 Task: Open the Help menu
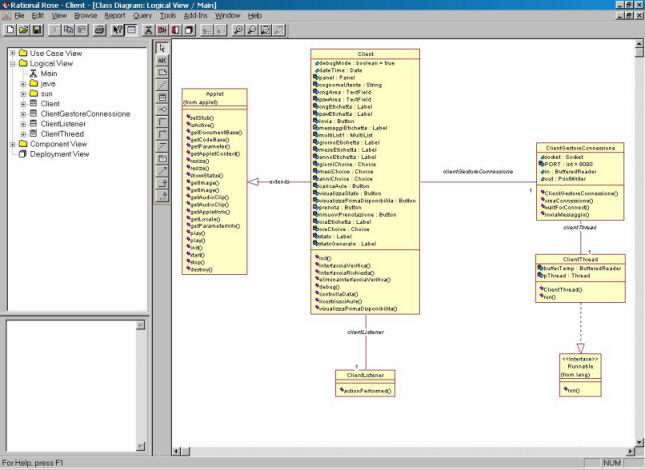click(x=255, y=16)
